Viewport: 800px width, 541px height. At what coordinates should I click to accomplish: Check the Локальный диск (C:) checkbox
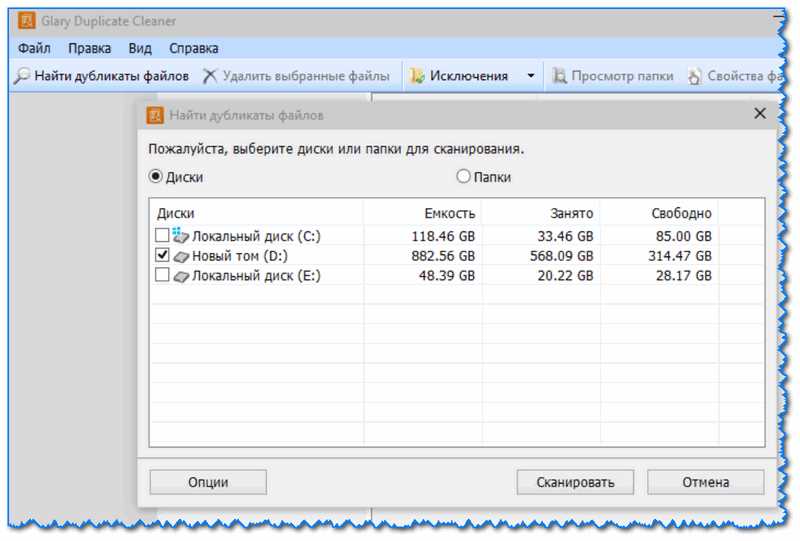pyautogui.click(x=162, y=235)
